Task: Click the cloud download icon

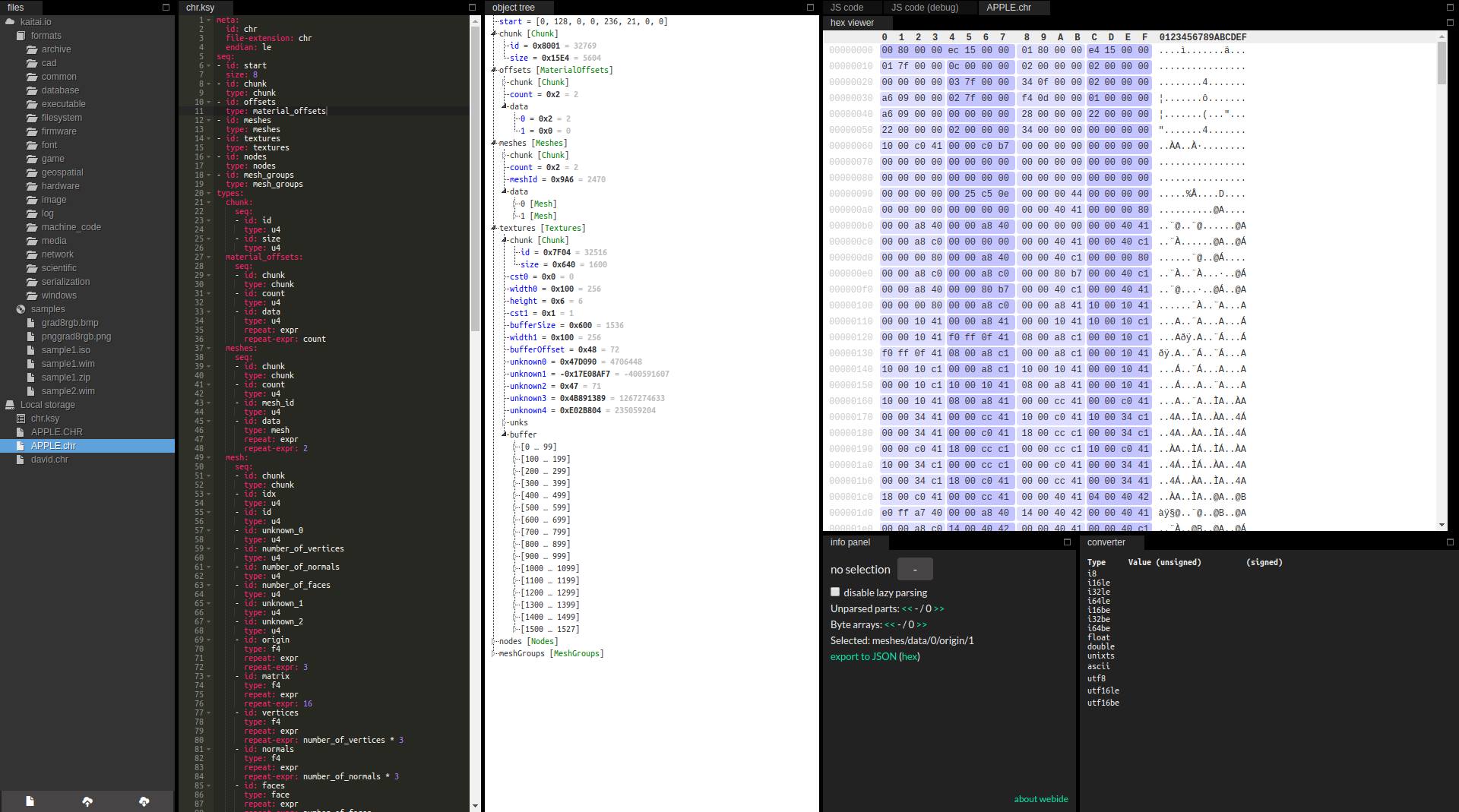Action: (143, 801)
